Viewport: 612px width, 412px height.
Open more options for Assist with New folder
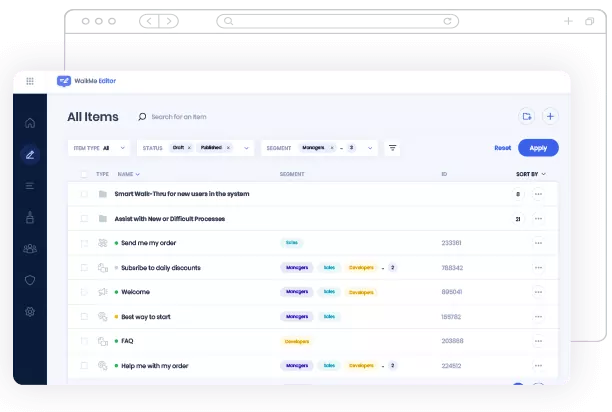(538, 219)
